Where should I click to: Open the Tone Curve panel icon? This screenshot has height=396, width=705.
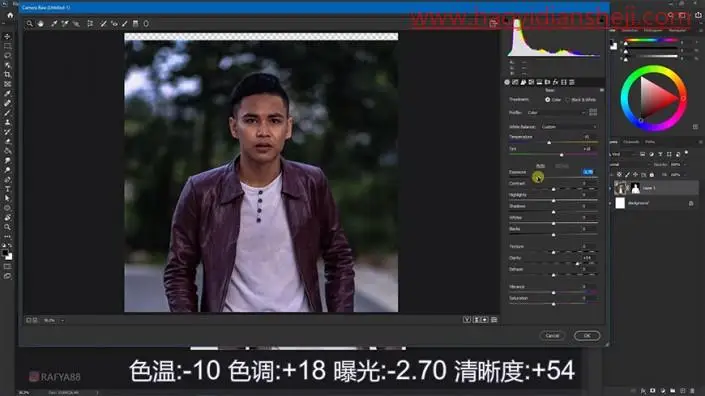tap(515, 82)
